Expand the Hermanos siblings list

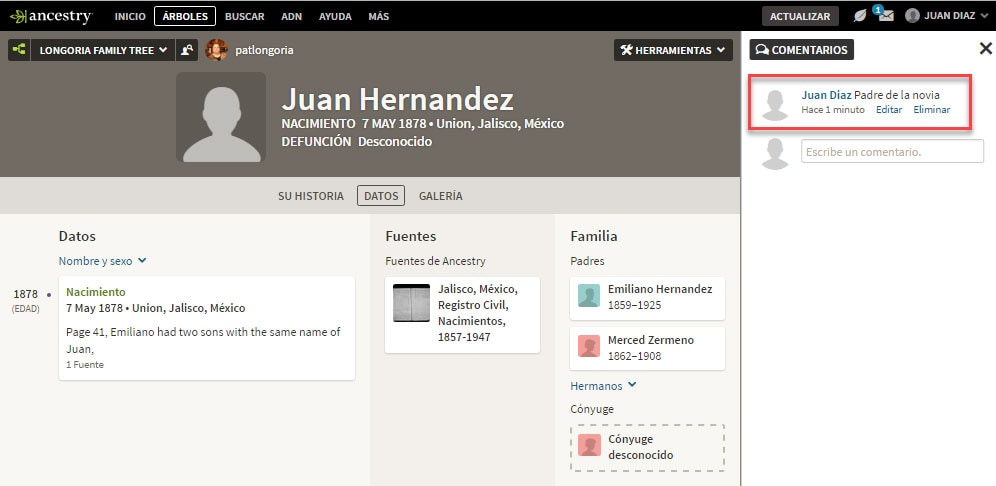[x=603, y=386]
